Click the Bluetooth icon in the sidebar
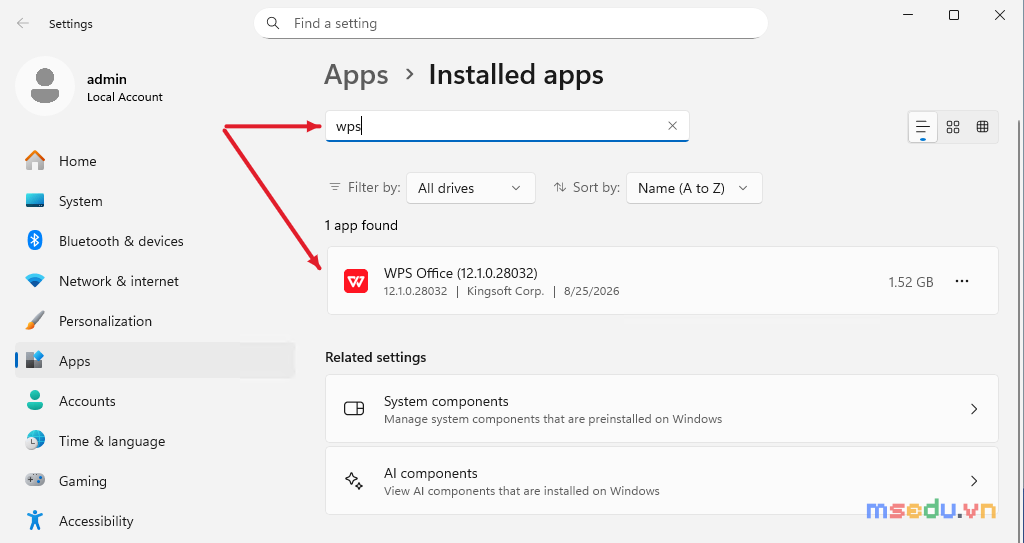Image resolution: width=1024 pixels, height=543 pixels. (35, 240)
